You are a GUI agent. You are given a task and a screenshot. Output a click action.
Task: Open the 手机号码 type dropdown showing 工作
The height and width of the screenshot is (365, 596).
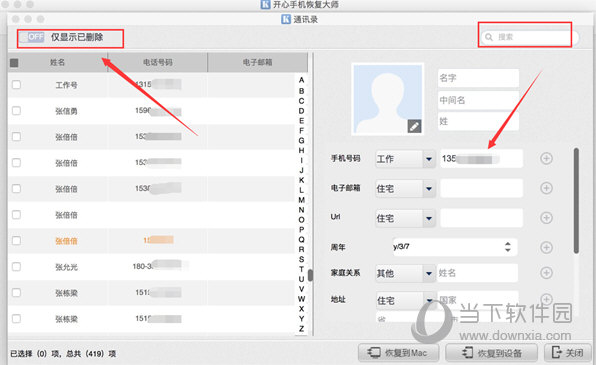pos(405,159)
